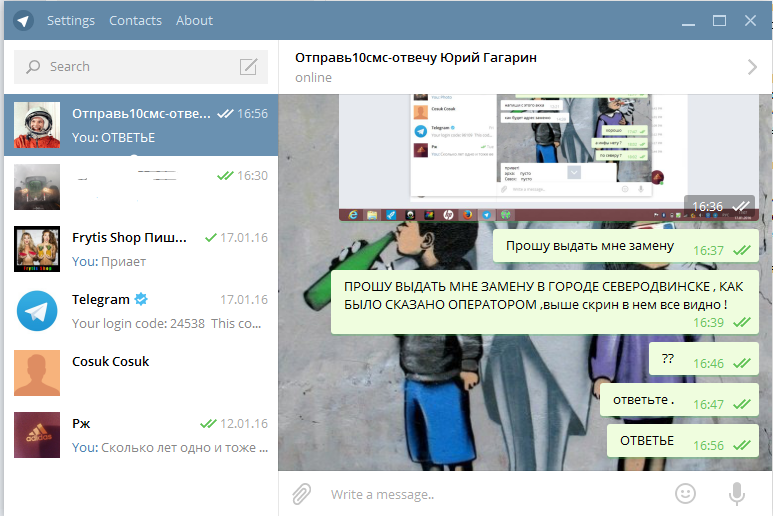The image size is (773, 516).
Task: Click chat title Отправь10смс-отвечу Юрий Гагарин
Action: [x=416, y=58]
